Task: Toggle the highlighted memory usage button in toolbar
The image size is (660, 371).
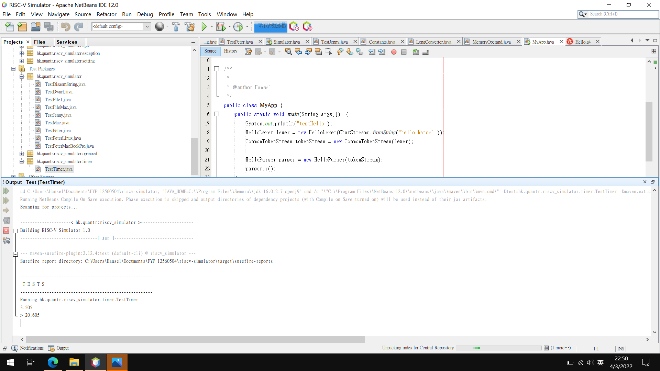Action: tap(270, 27)
